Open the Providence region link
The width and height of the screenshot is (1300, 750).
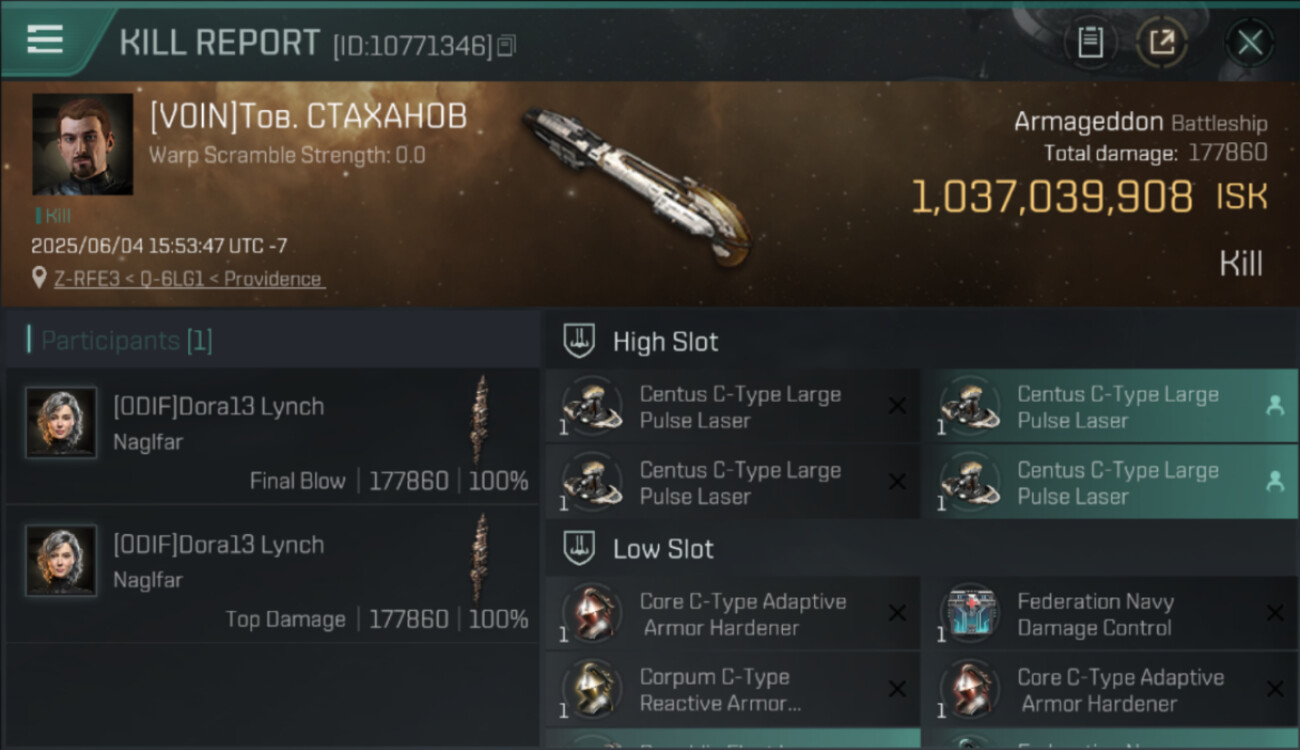click(273, 279)
